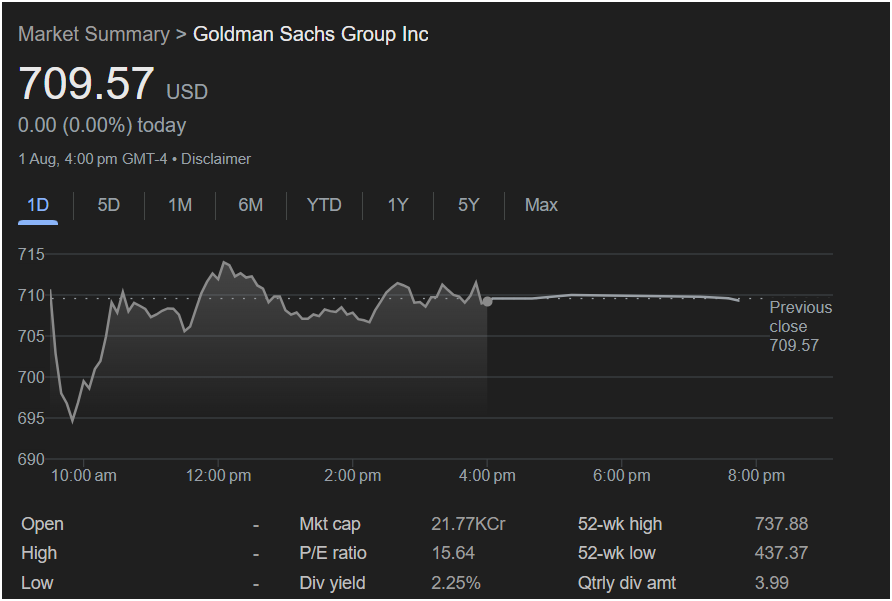Click the Open stat label
892x601 pixels.
point(43,524)
